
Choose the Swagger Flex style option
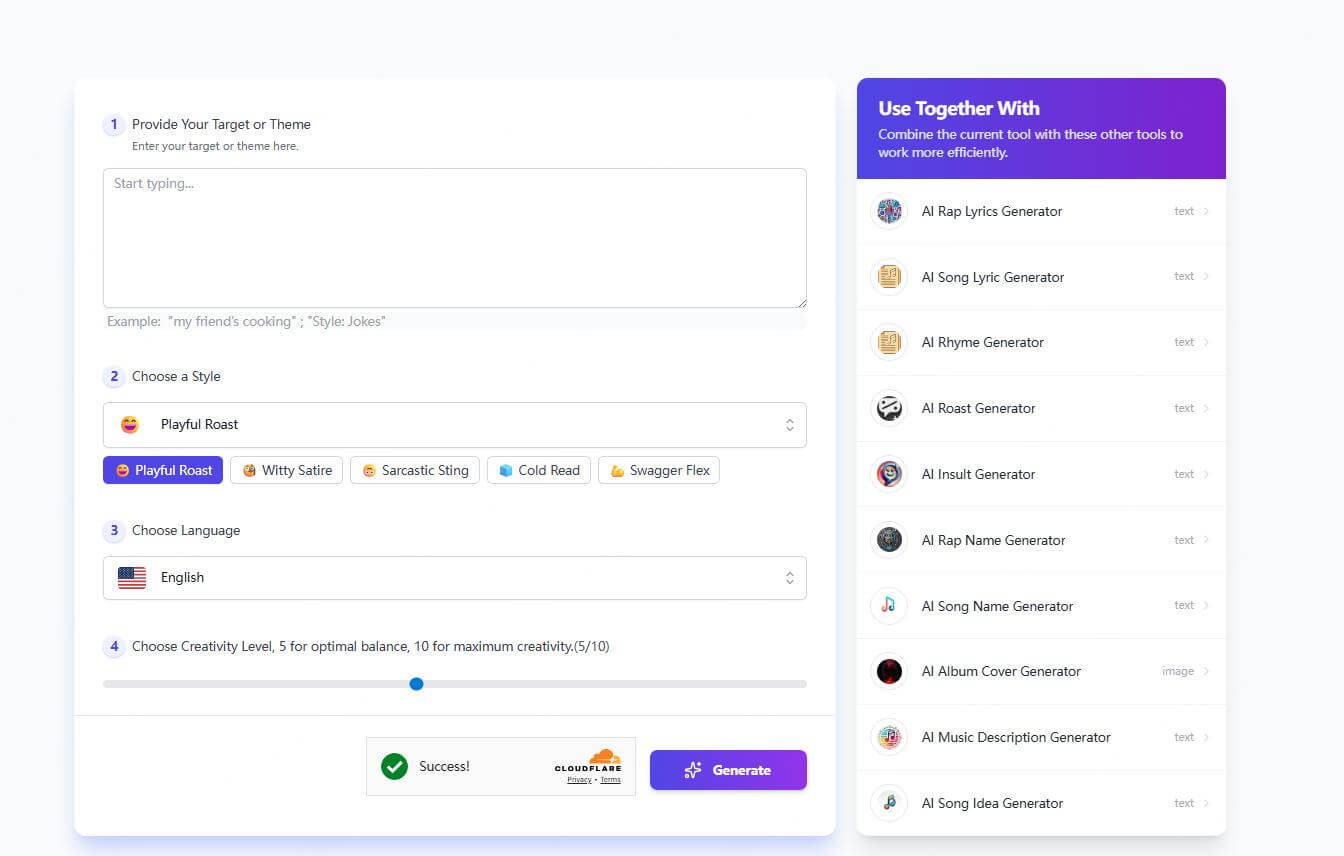tap(659, 470)
